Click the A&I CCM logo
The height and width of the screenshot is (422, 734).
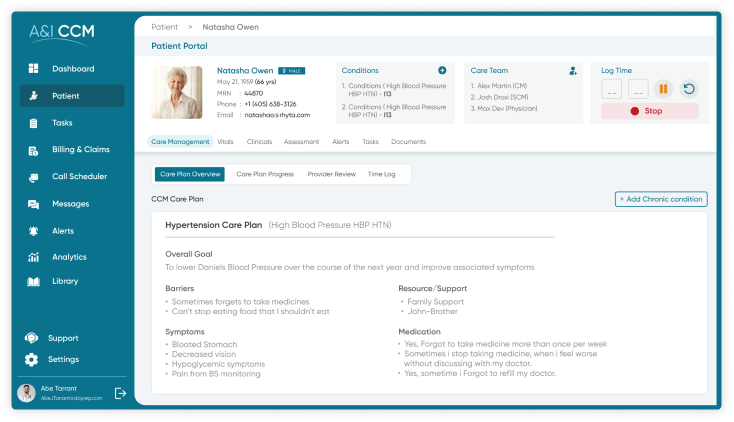coord(61,34)
